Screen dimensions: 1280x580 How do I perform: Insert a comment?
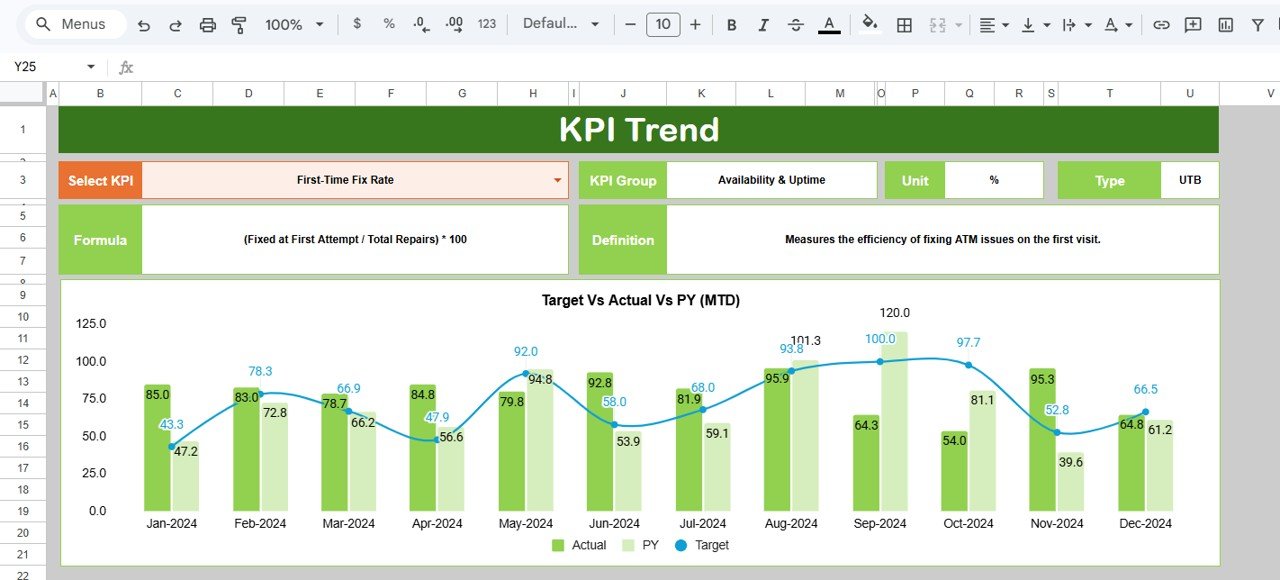pyautogui.click(x=1192, y=24)
